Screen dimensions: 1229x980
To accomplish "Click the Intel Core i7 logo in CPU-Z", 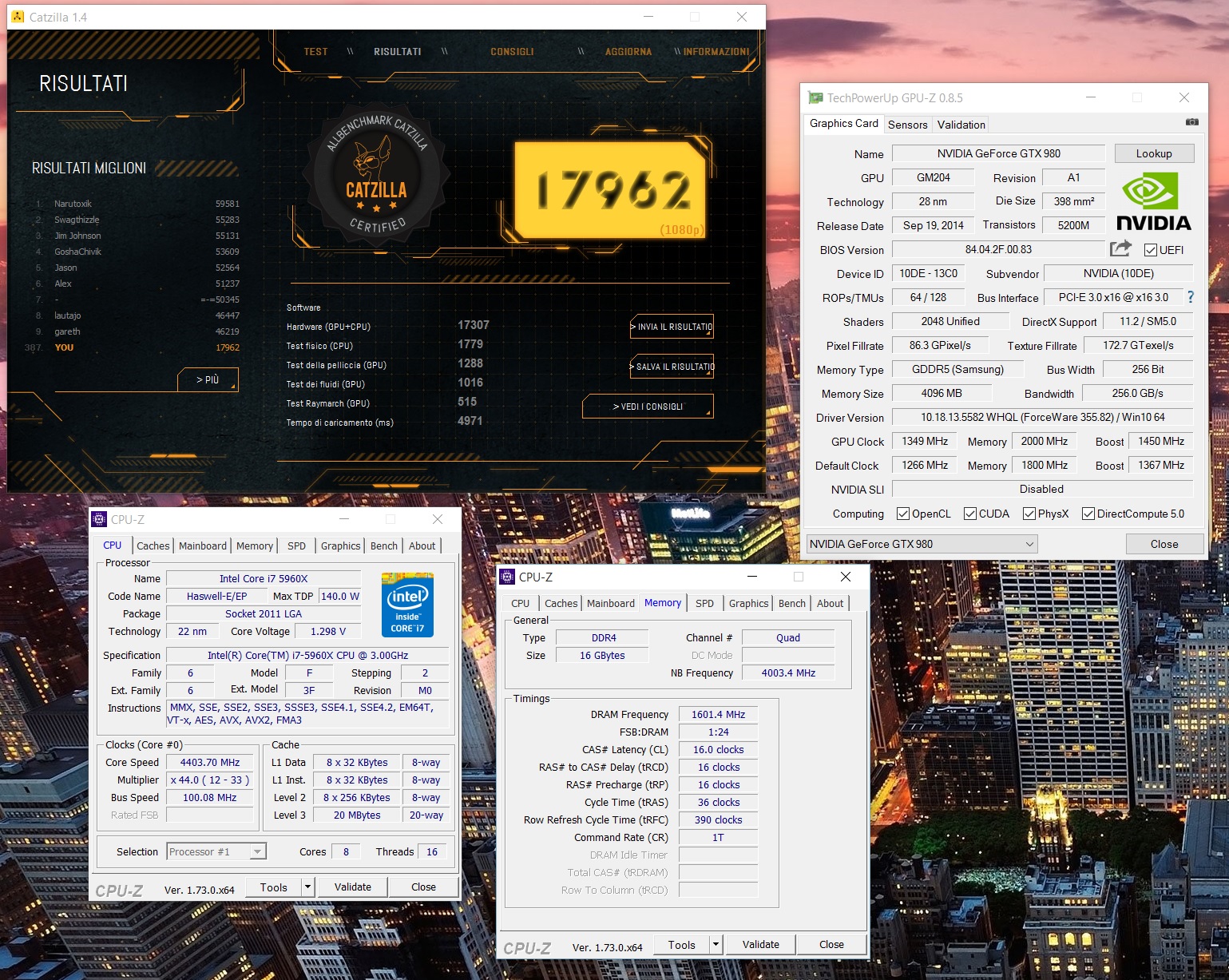I will pyautogui.click(x=407, y=605).
